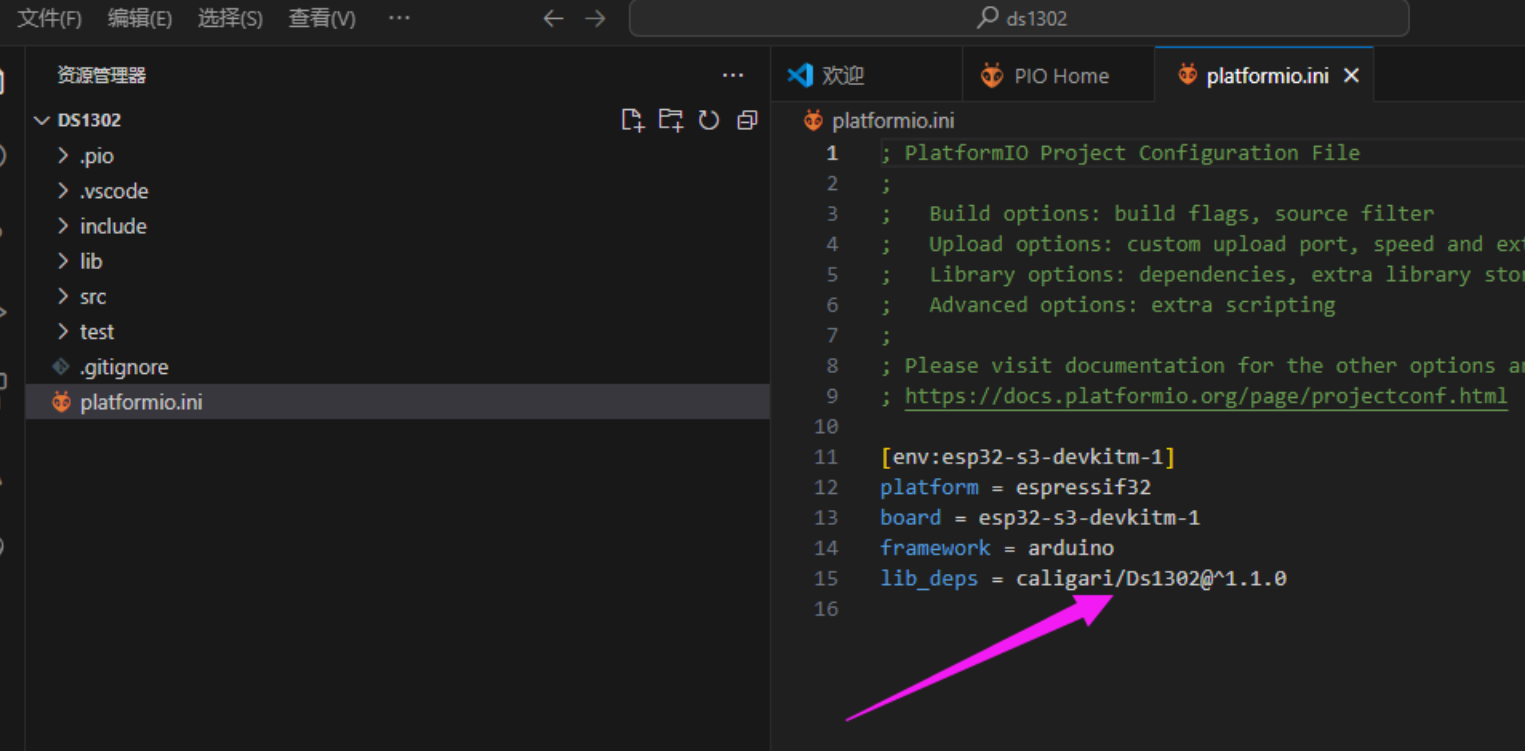Click the VS Code logo on Welcome tab
The width and height of the screenshot is (1525, 751).
800,75
